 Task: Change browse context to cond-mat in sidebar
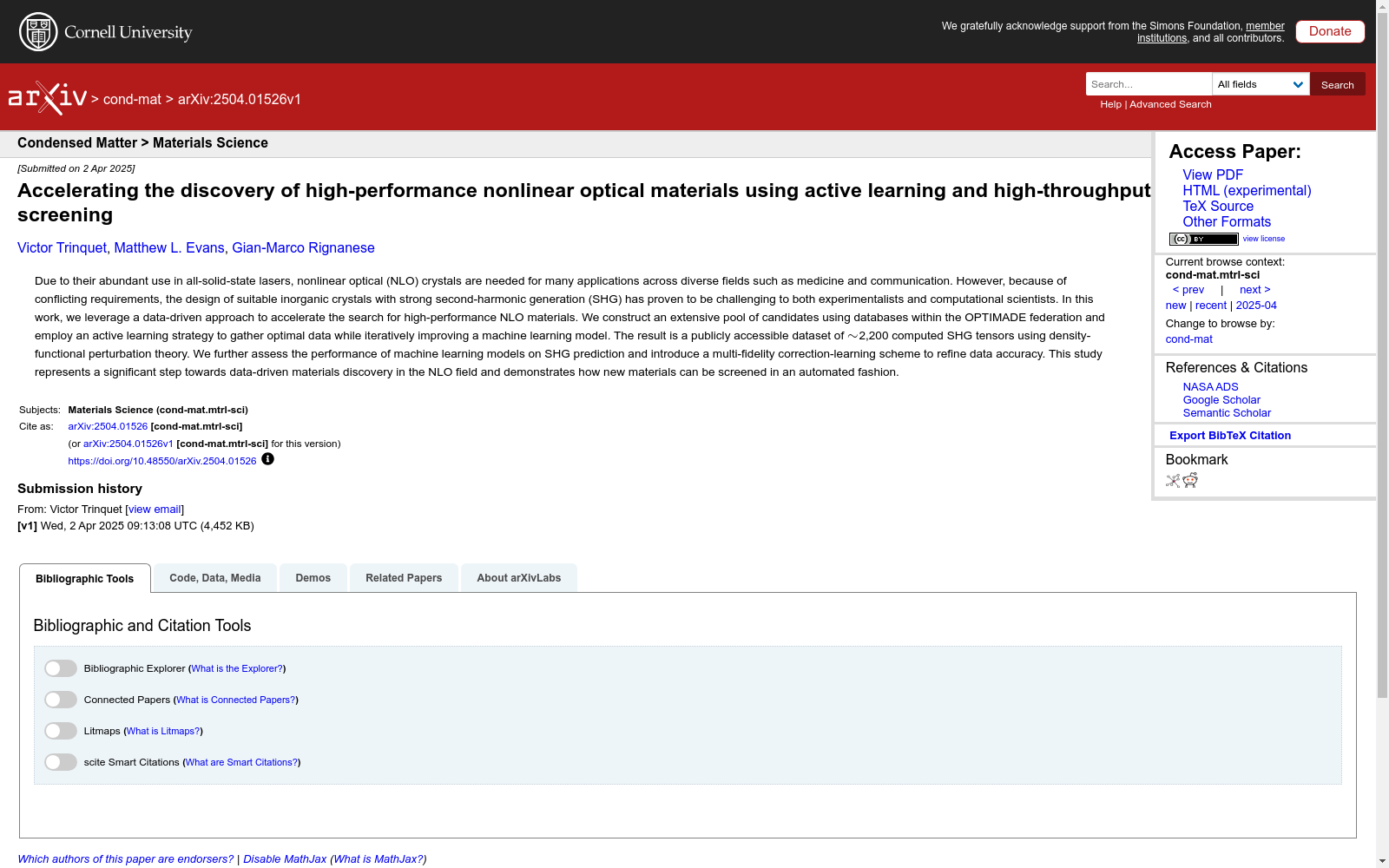tap(1188, 339)
